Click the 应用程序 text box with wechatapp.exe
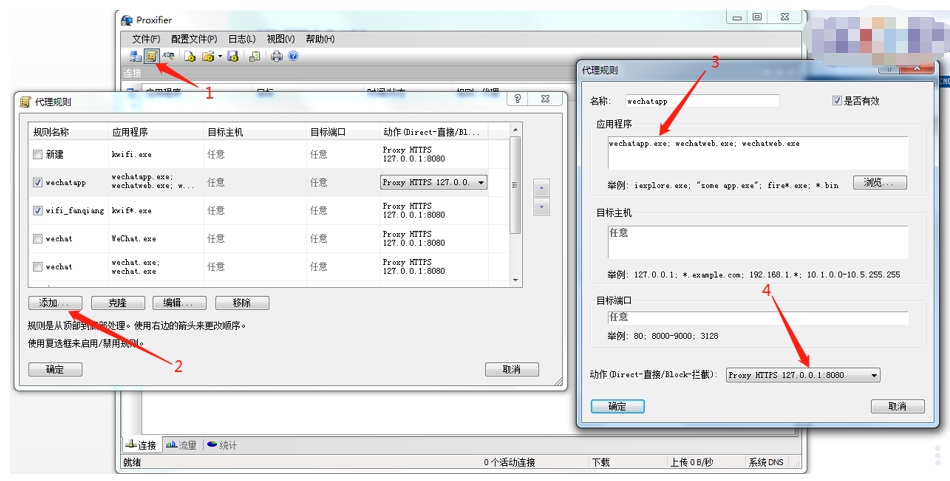Screen dimensions: 950x481 pyautogui.click(x=758, y=153)
